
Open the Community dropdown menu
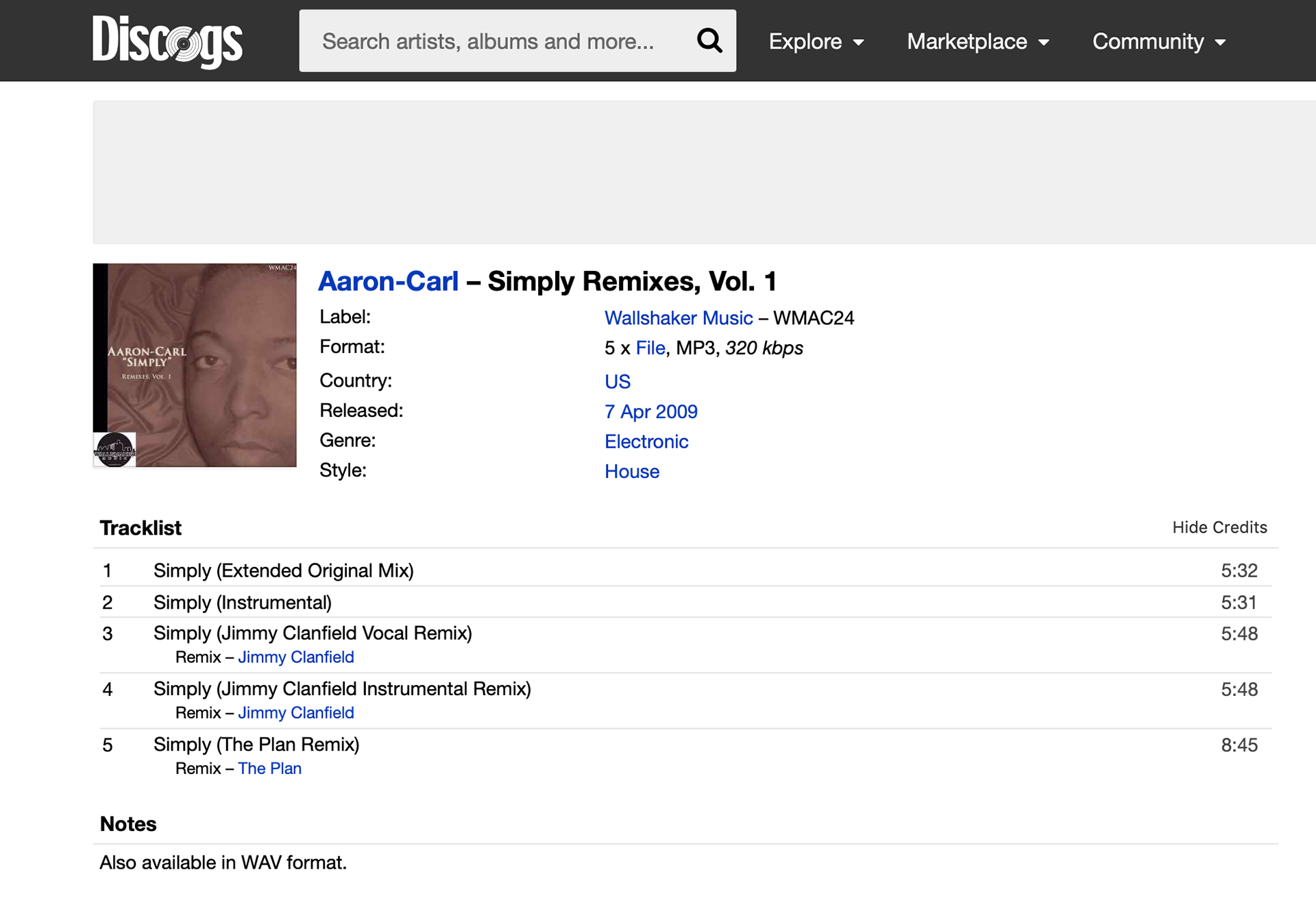(1158, 42)
